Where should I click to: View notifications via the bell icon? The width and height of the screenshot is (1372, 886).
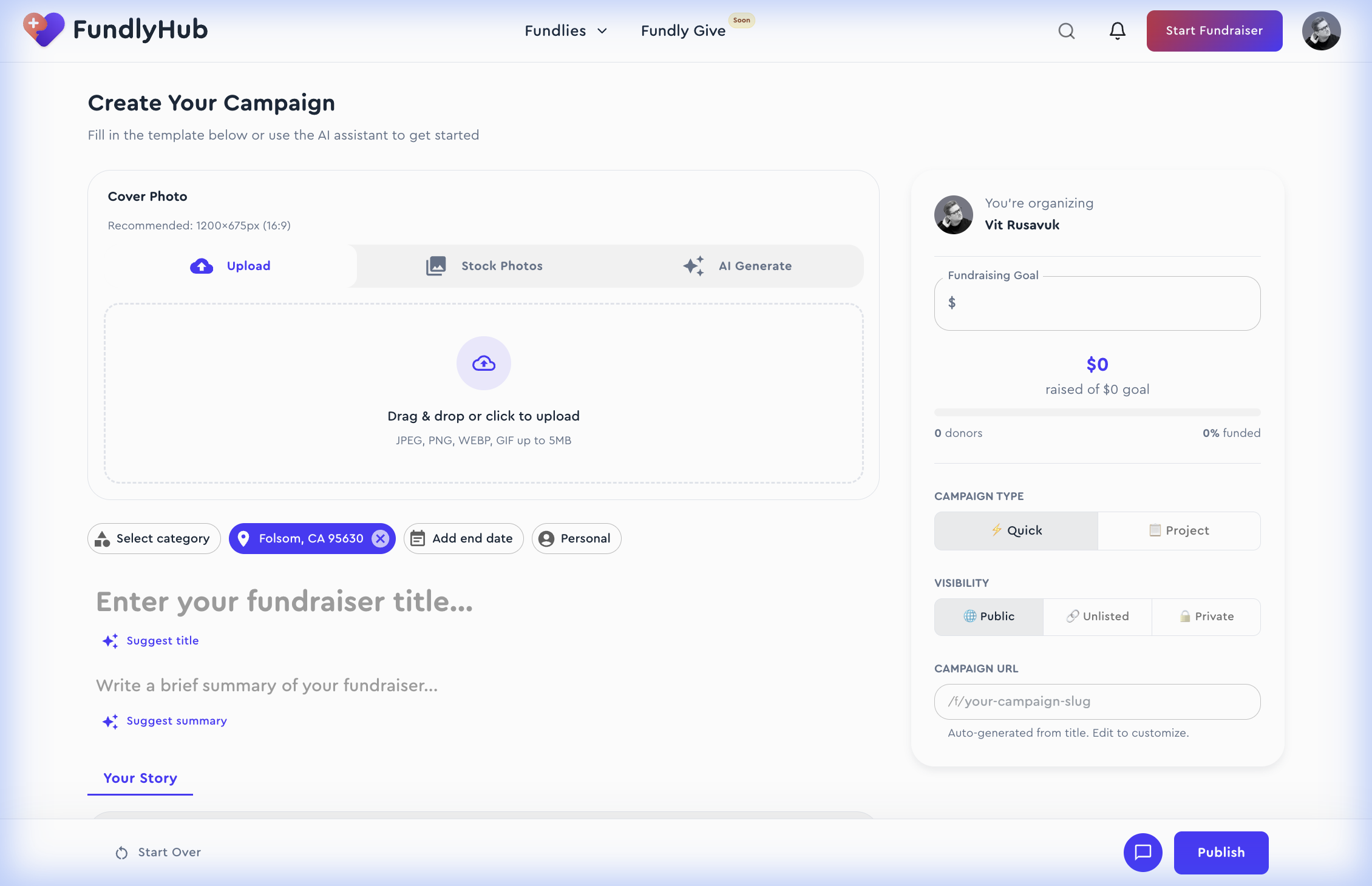(x=1117, y=30)
